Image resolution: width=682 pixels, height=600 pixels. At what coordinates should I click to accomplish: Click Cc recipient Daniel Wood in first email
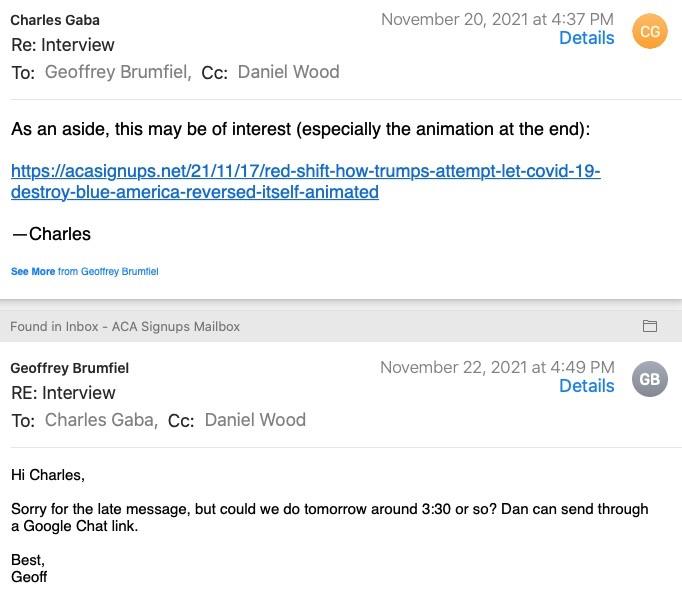click(288, 72)
